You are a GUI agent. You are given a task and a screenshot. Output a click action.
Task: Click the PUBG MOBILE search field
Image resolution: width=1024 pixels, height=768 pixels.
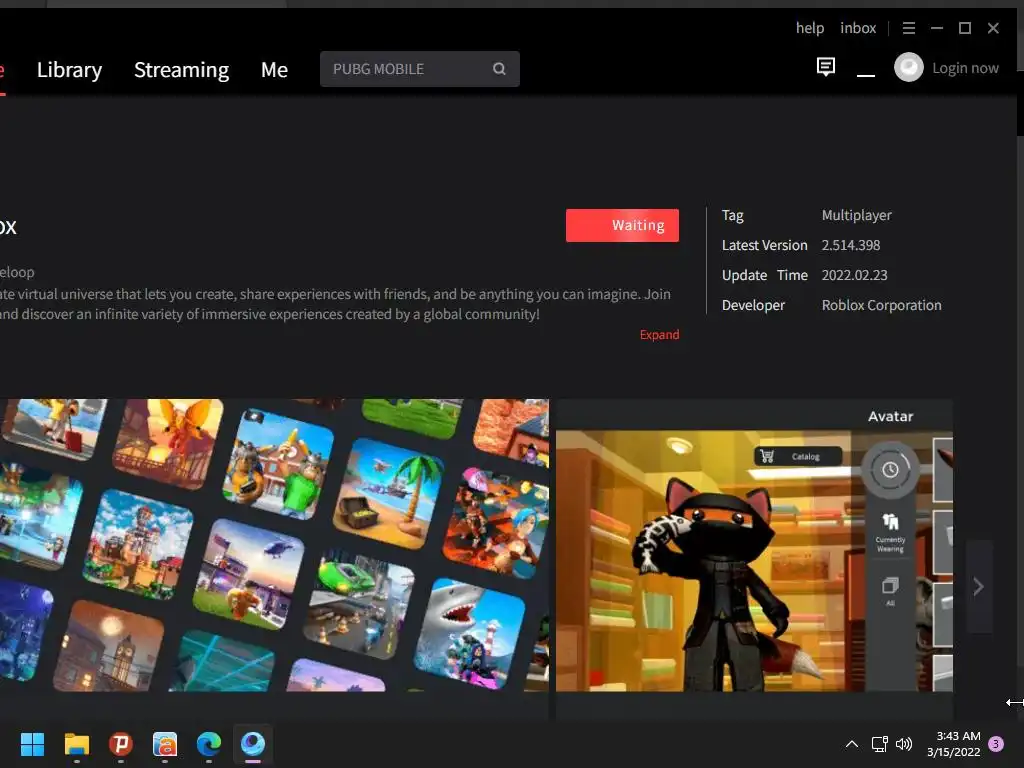point(420,69)
